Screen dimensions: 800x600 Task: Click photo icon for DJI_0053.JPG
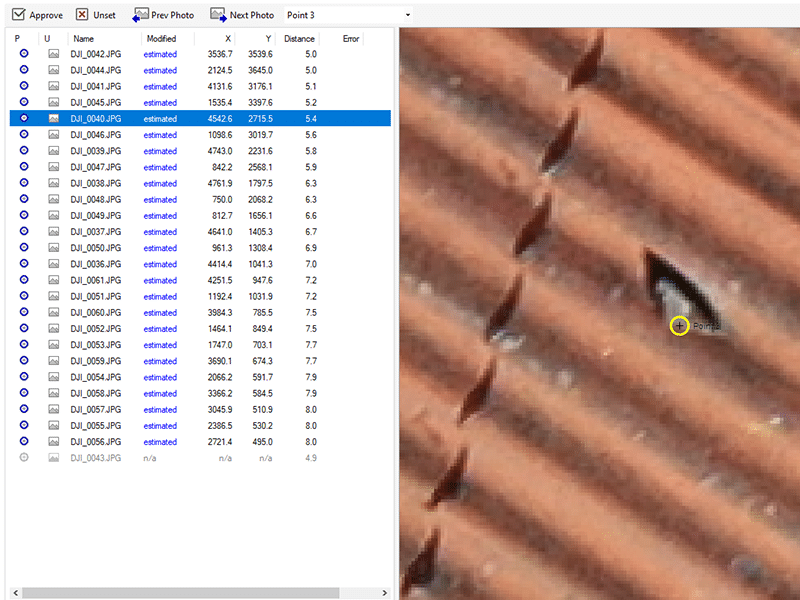[x=54, y=344]
